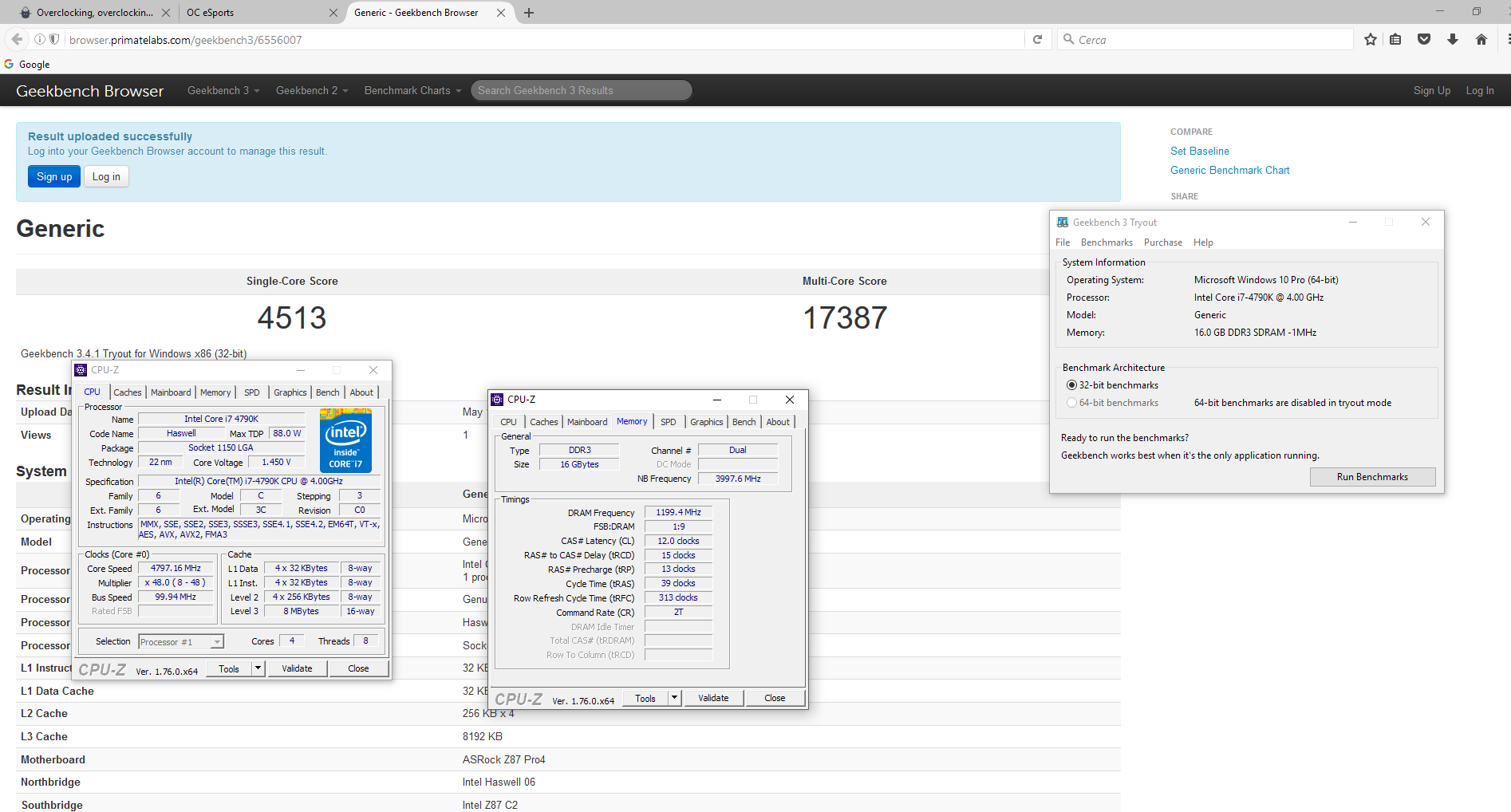Click the CPU-Z window title icon on left
1511x812 pixels.
81,370
